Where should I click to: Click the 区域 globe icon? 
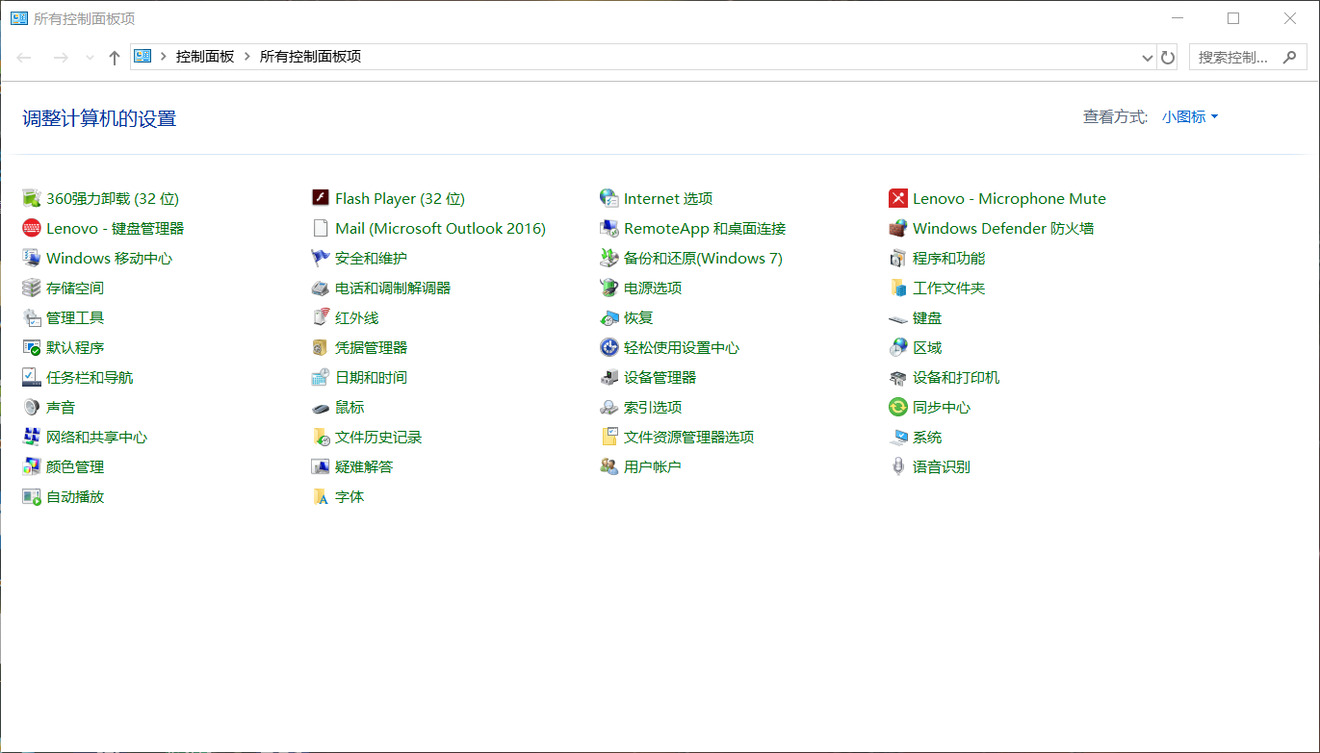pos(898,348)
